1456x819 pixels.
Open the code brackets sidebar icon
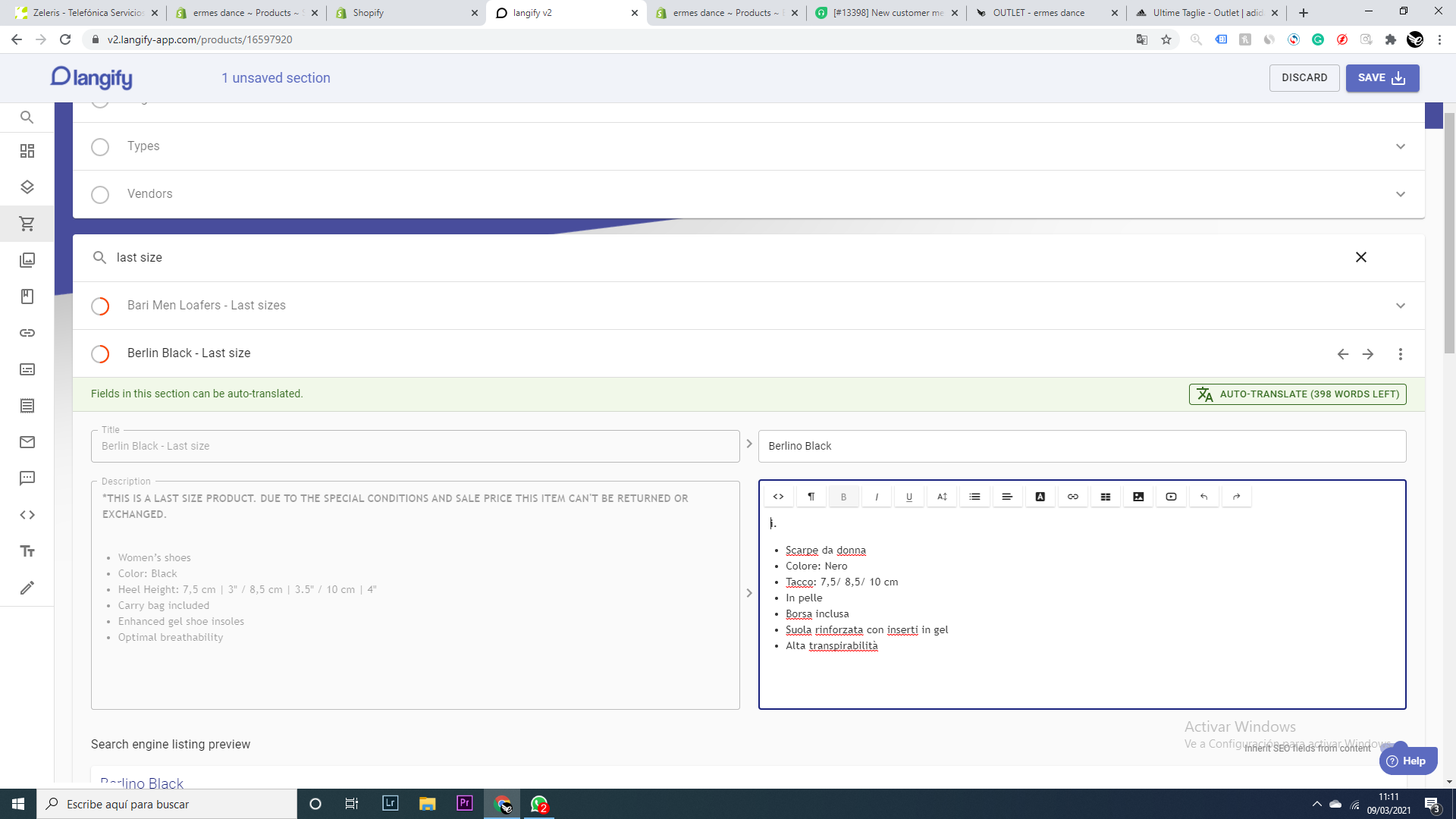point(27,515)
